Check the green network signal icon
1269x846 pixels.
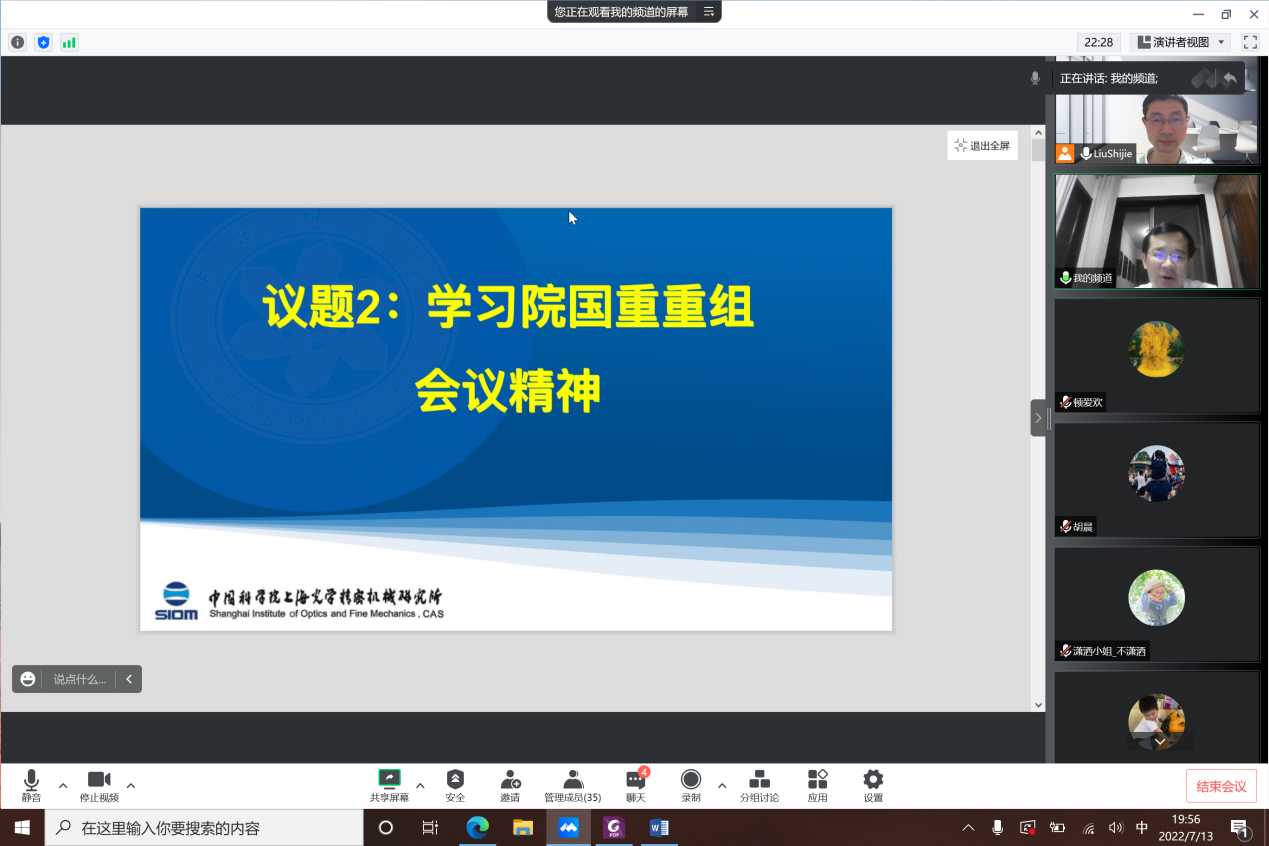[x=69, y=42]
